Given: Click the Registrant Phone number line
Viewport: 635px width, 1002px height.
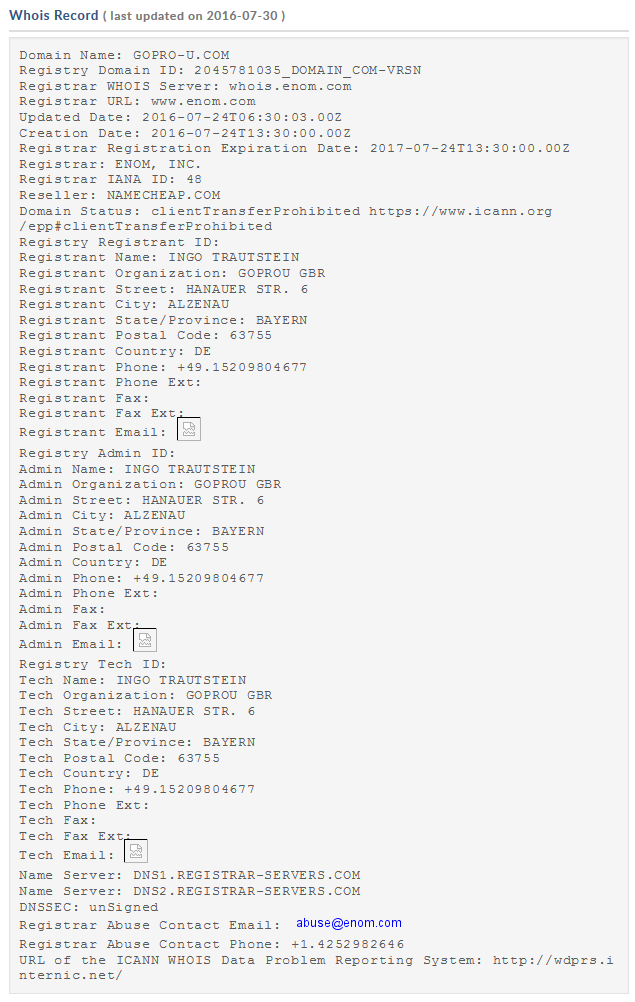Looking at the screenshot, I should coord(163,367).
